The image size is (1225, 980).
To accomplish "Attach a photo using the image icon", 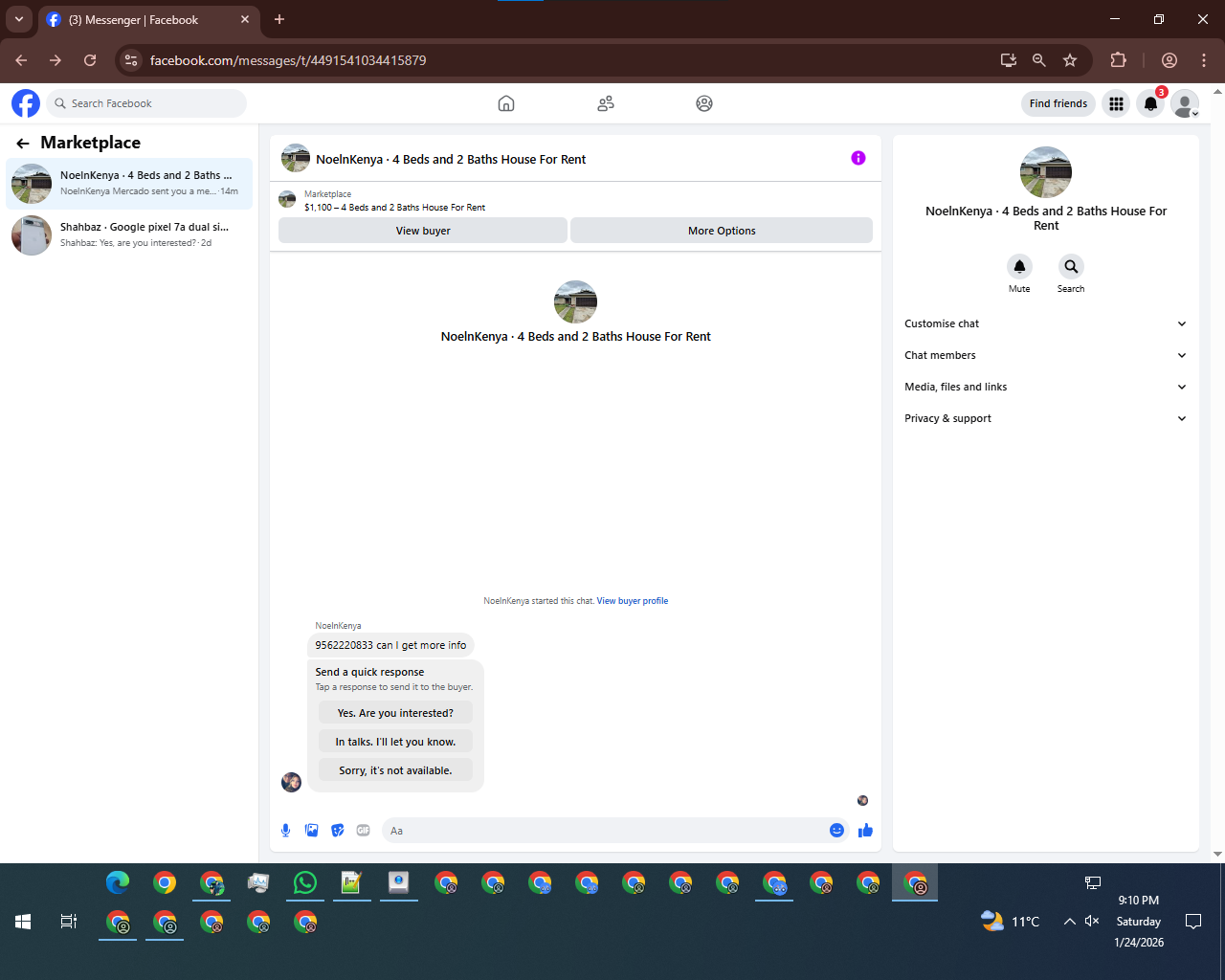I will pyautogui.click(x=311, y=831).
